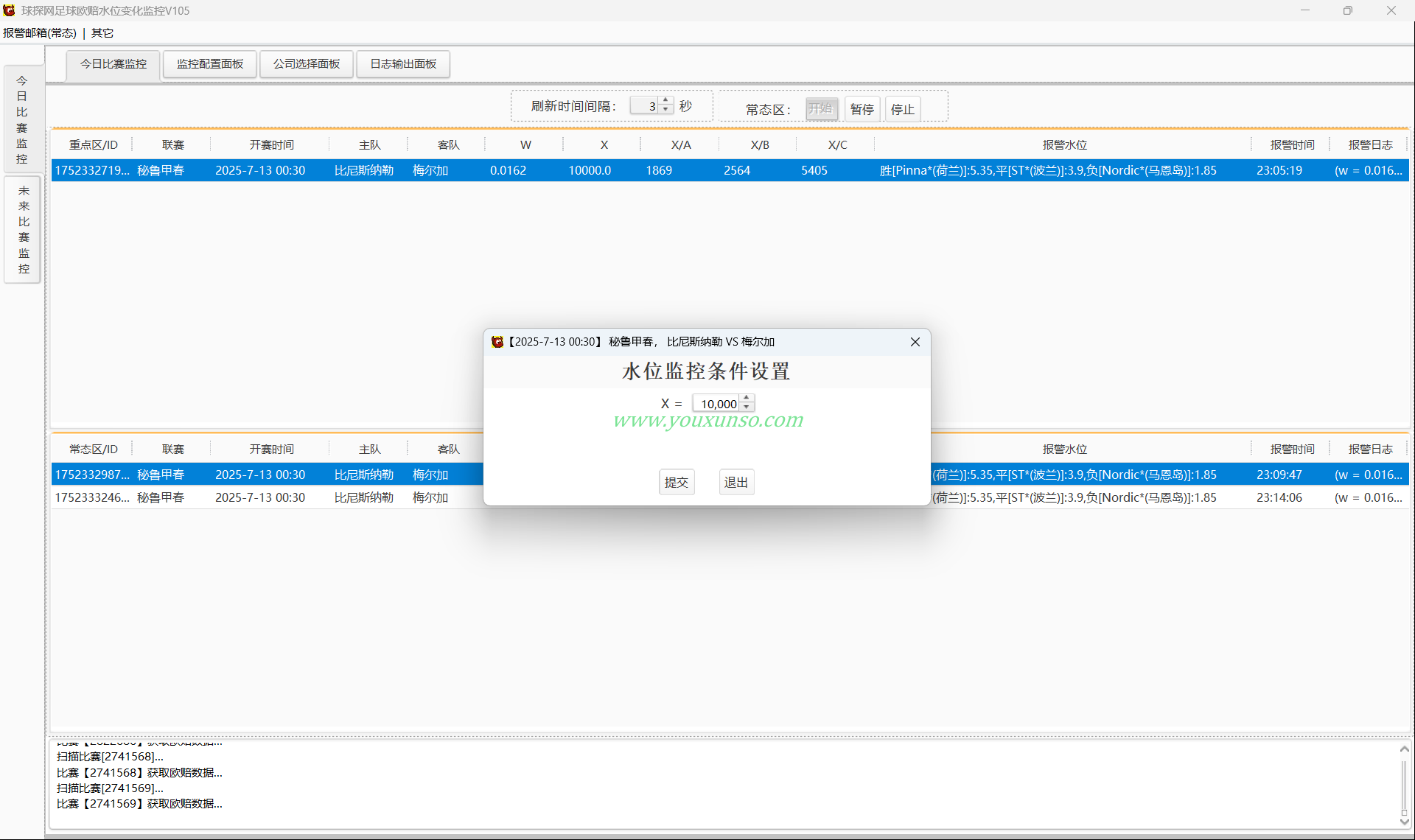1415x840 pixels.
Task: Click 报警水位 header in top table
Action: (x=1064, y=145)
